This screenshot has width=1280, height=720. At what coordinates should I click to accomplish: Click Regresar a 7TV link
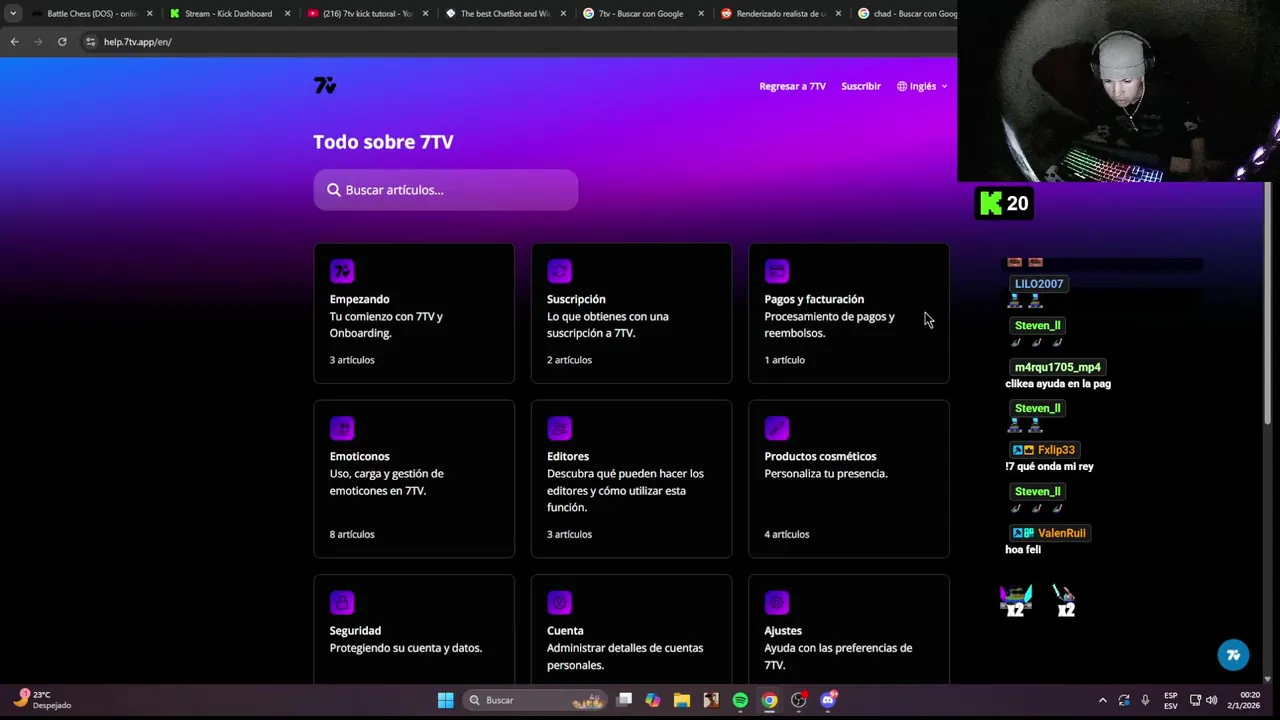coord(792,86)
